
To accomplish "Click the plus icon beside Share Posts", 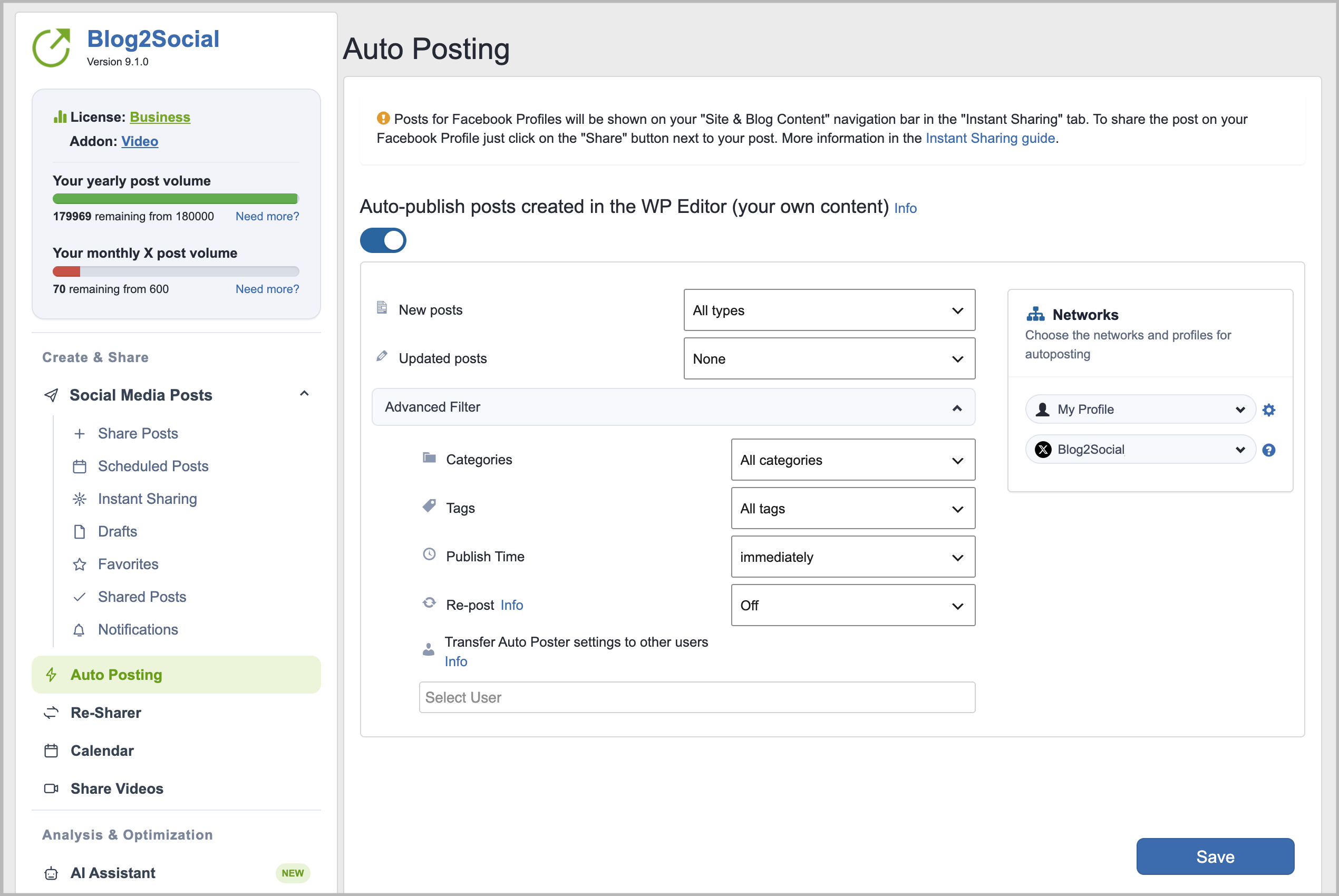I will pos(80,434).
